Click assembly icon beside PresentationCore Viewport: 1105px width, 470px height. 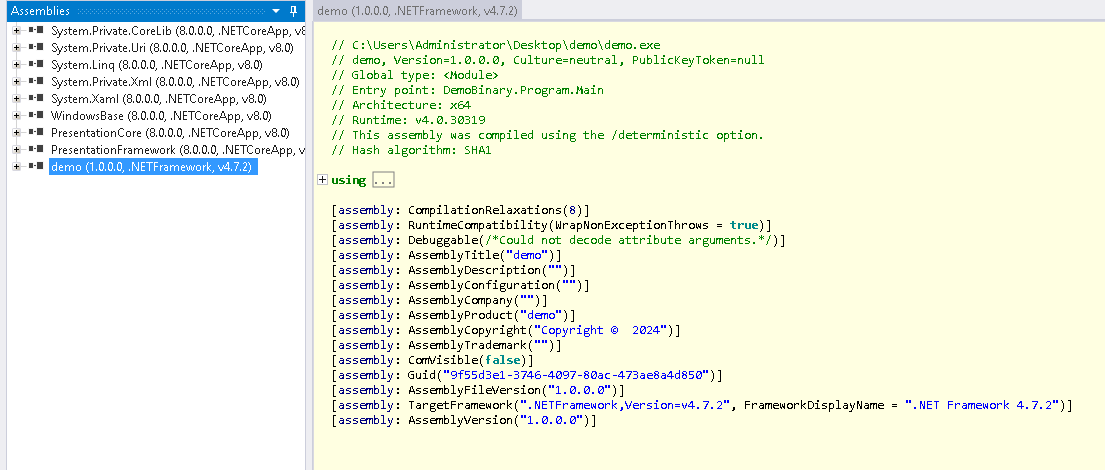point(37,132)
